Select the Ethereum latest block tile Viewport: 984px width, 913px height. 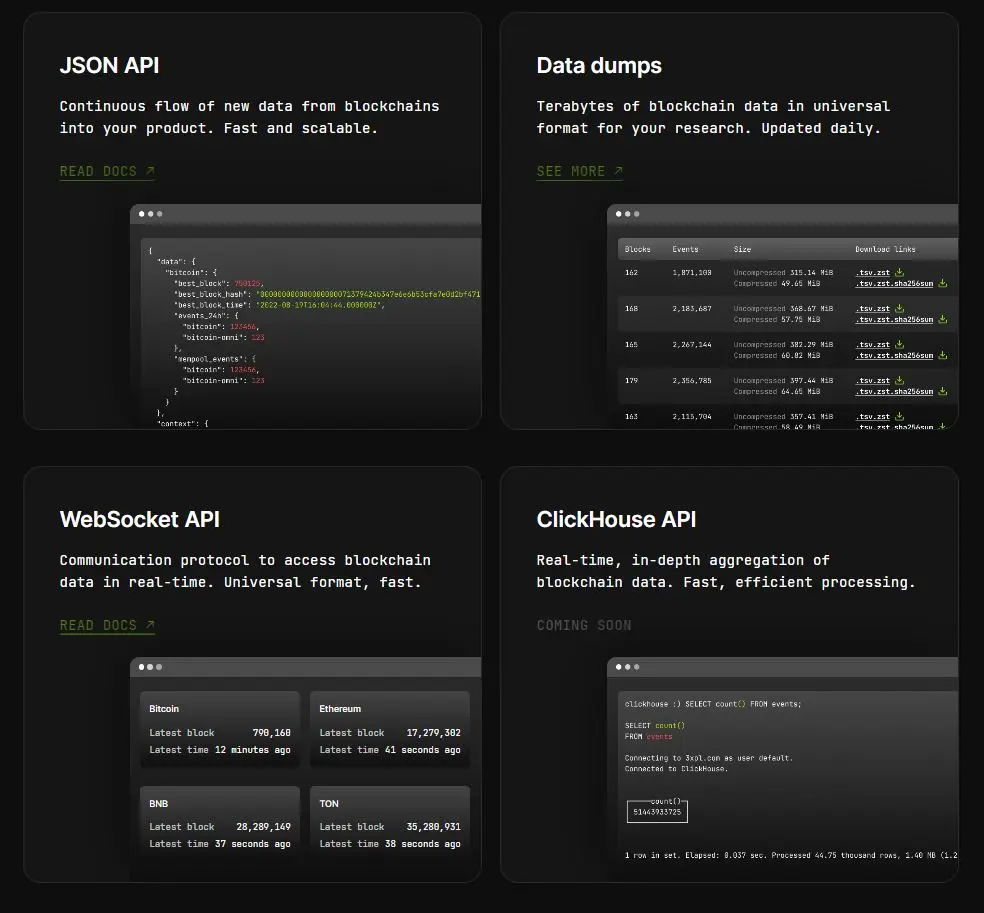(x=389, y=730)
